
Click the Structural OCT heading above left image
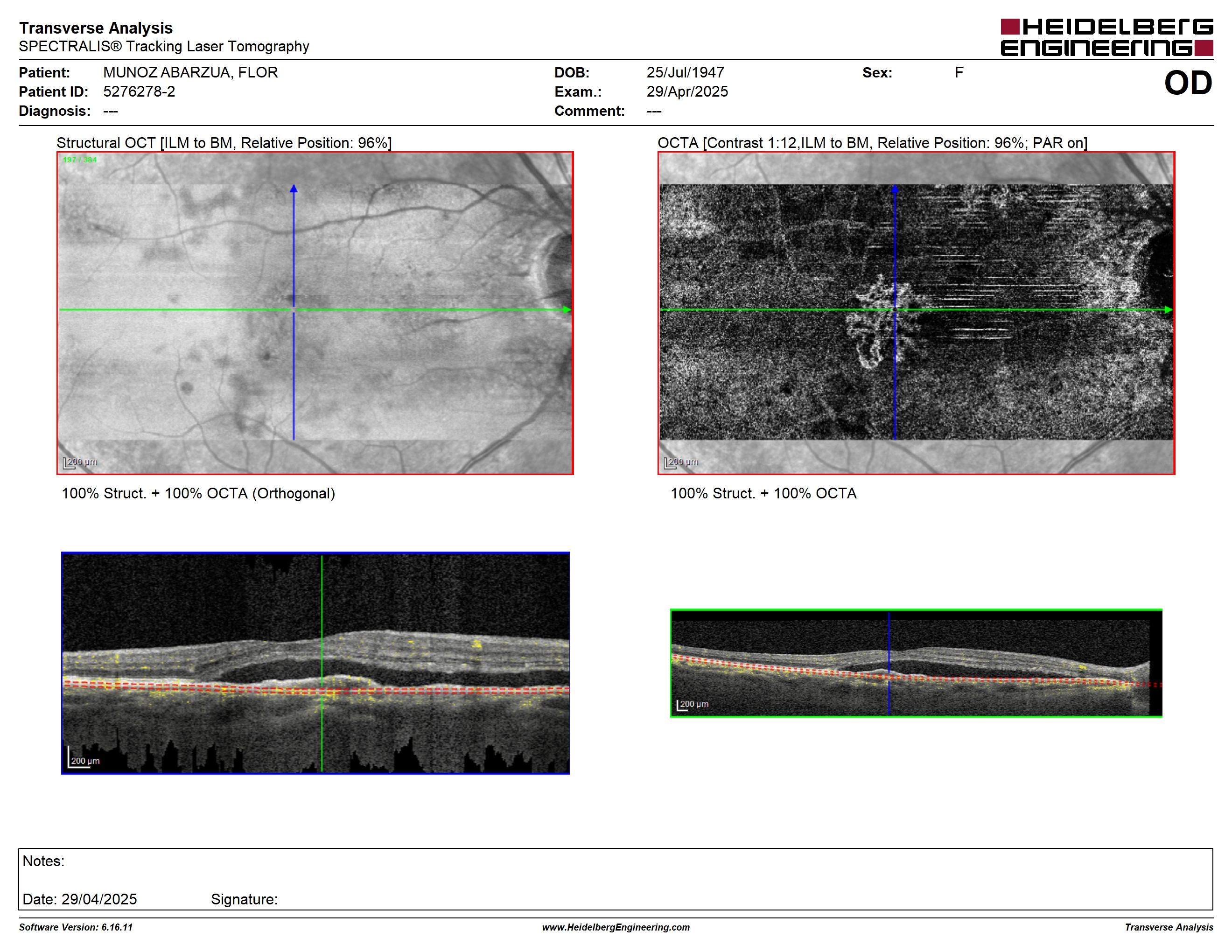click(x=224, y=143)
